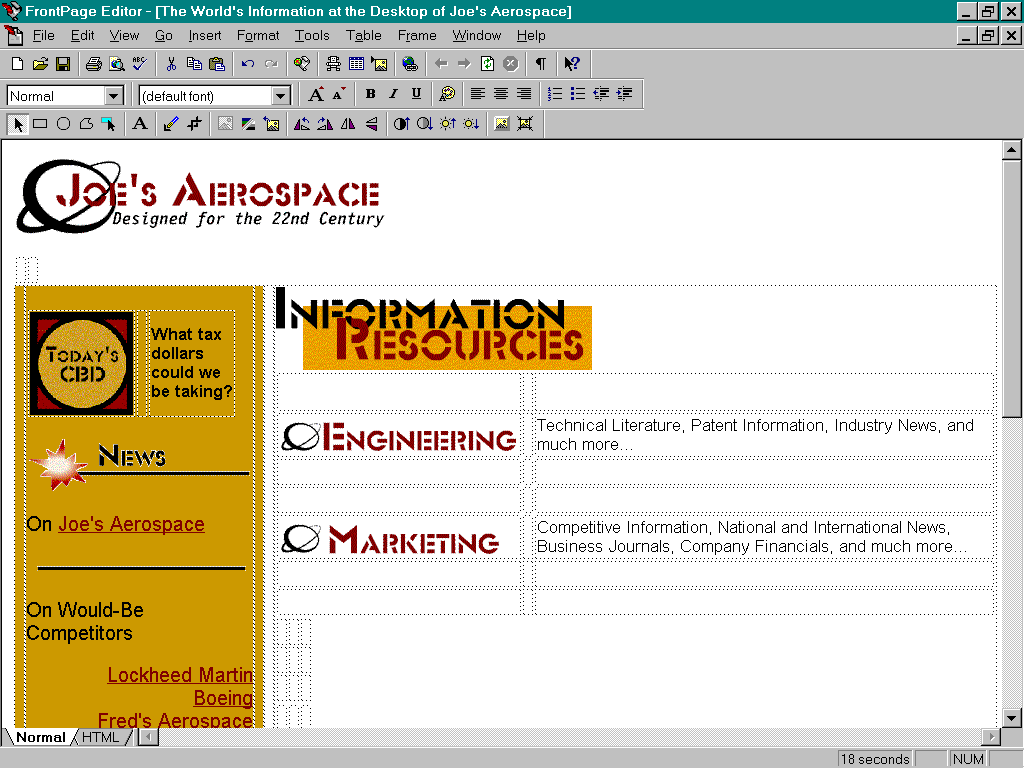This screenshot has width=1024, height=768.
Task: Open the File menu
Action: (x=44, y=35)
